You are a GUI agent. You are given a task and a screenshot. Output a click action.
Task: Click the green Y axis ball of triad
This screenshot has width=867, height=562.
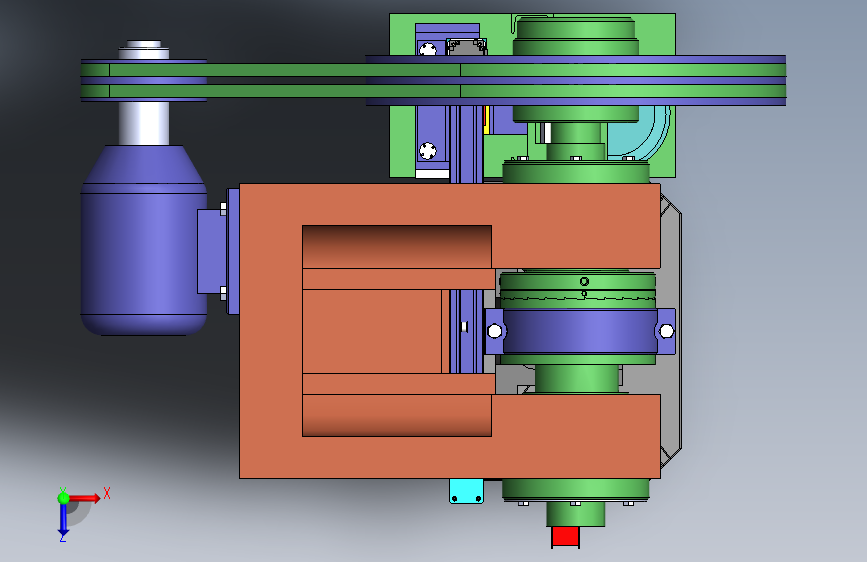pyautogui.click(x=63, y=498)
